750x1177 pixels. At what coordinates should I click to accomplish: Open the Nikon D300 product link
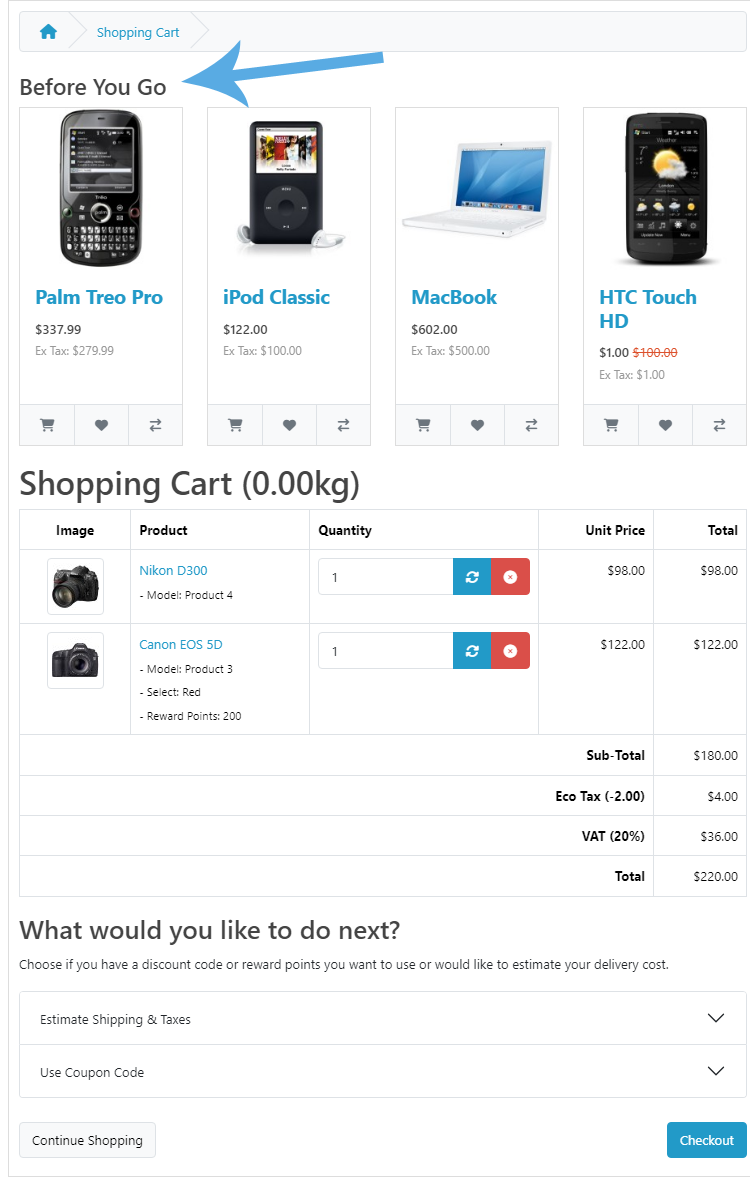click(173, 571)
